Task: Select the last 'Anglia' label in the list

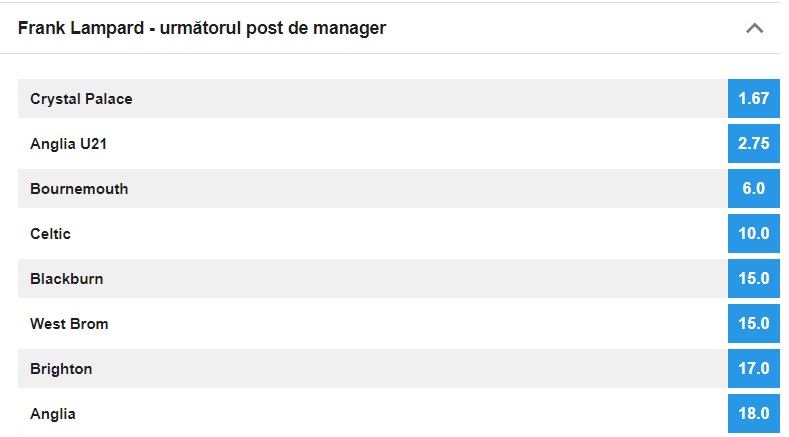Action: coord(53,414)
